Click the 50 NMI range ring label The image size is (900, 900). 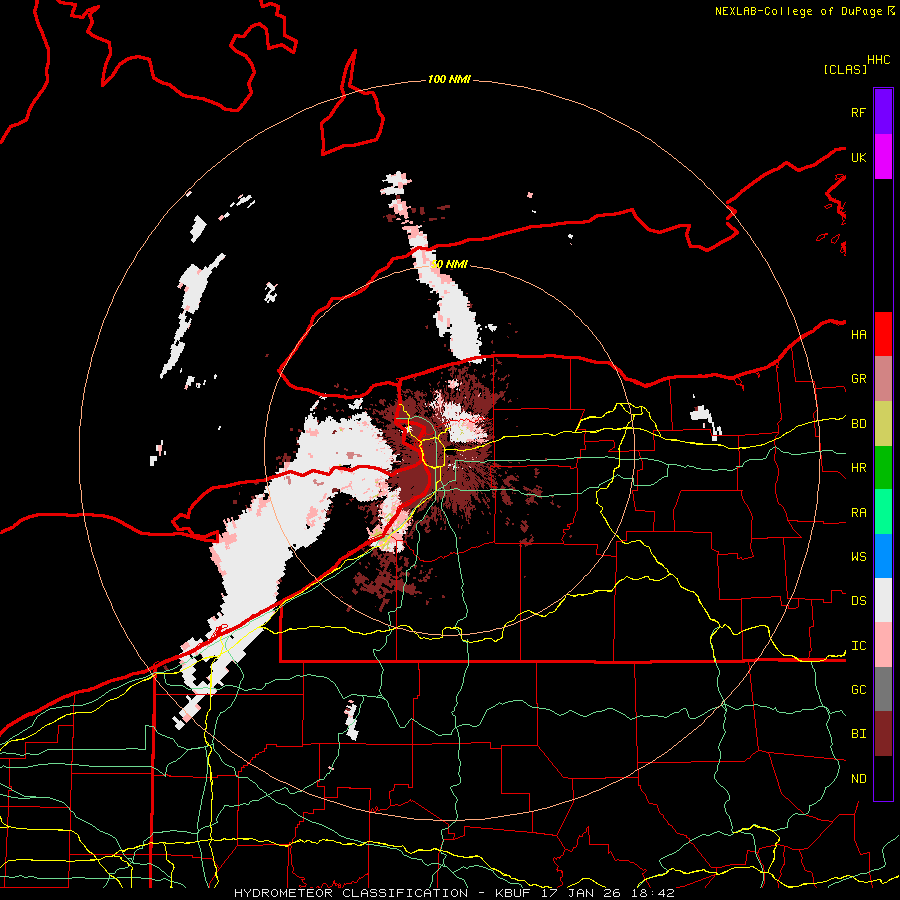[449, 265]
